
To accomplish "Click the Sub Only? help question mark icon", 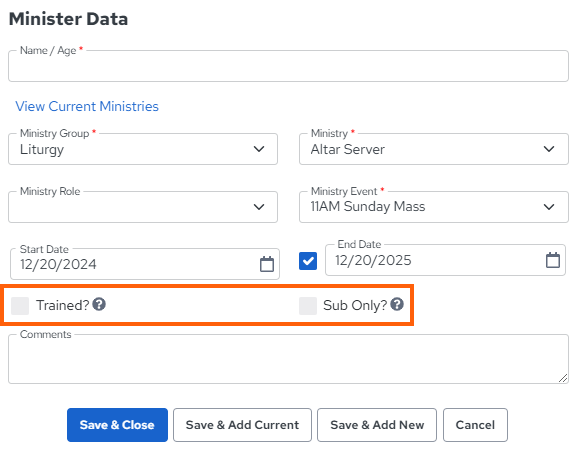I will pyautogui.click(x=397, y=304).
